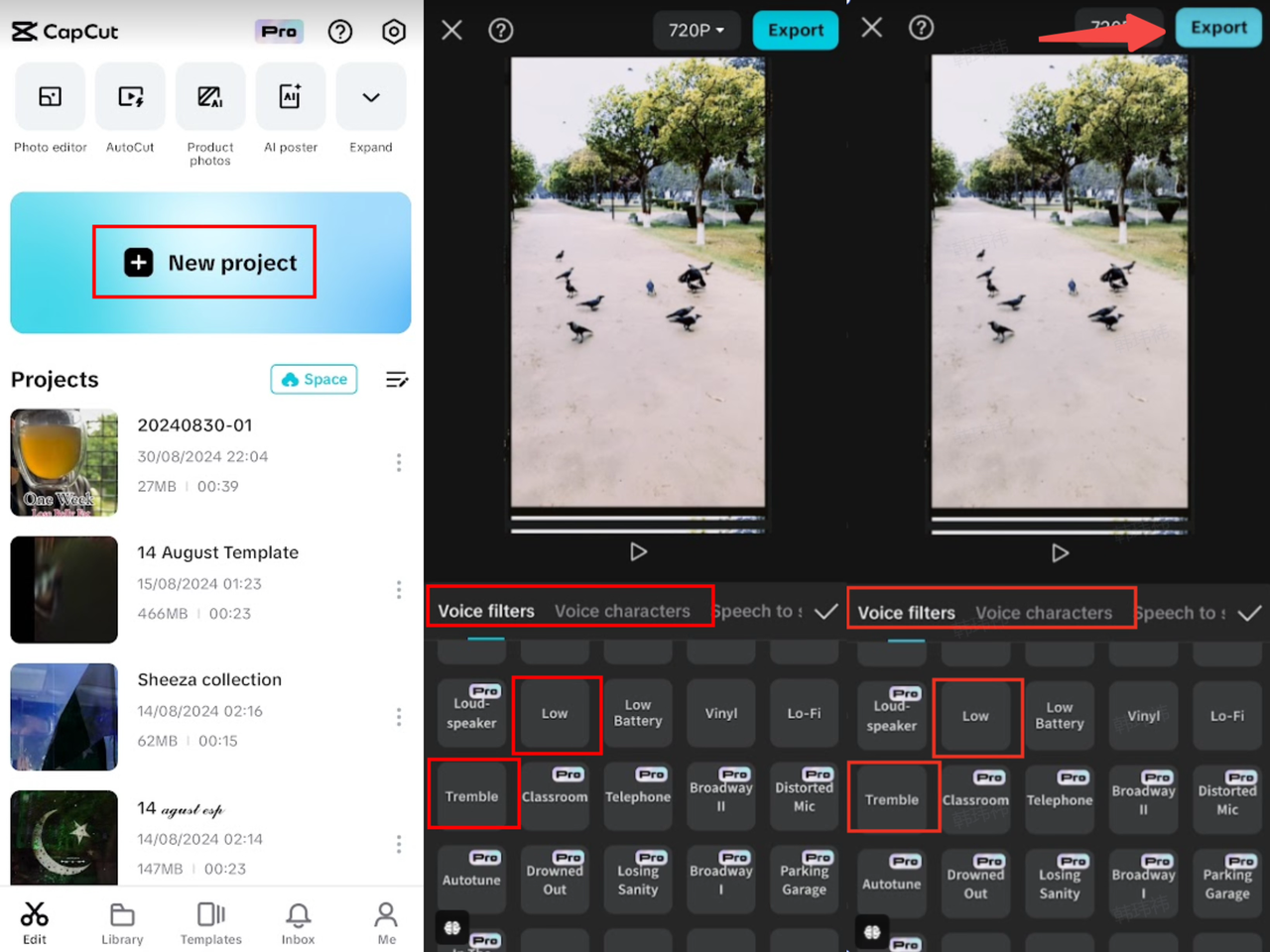
Task: Start a New project
Action: (x=203, y=262)
